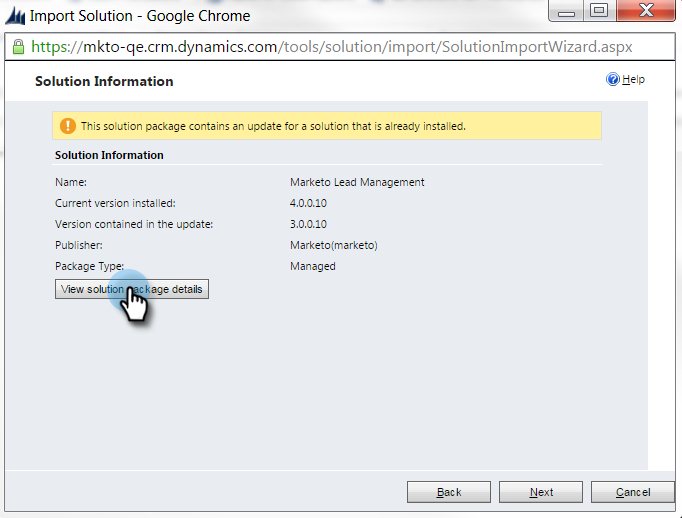The height and width of the screenshot is (518, 682).
Task: Click the green padlock security icon
Action: tap(18, 47)
